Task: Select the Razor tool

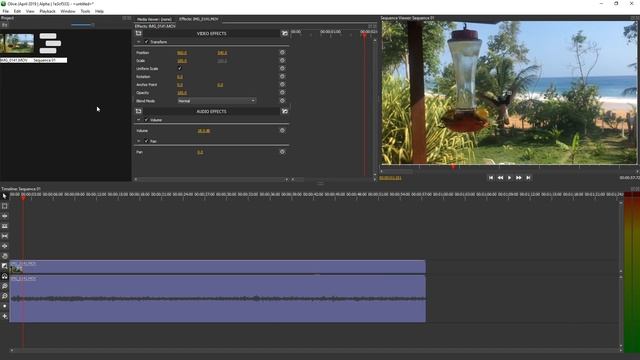Action: coord(4,226)
